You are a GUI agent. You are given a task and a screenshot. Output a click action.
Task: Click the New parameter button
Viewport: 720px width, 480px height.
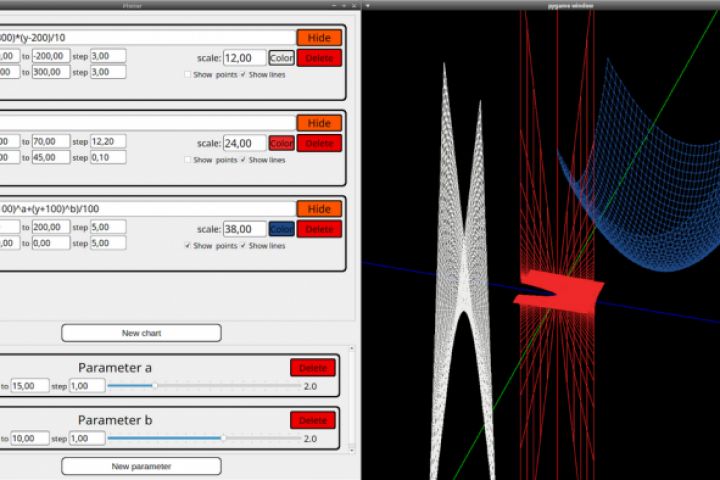pyautogui.click(x=141, y=466)
